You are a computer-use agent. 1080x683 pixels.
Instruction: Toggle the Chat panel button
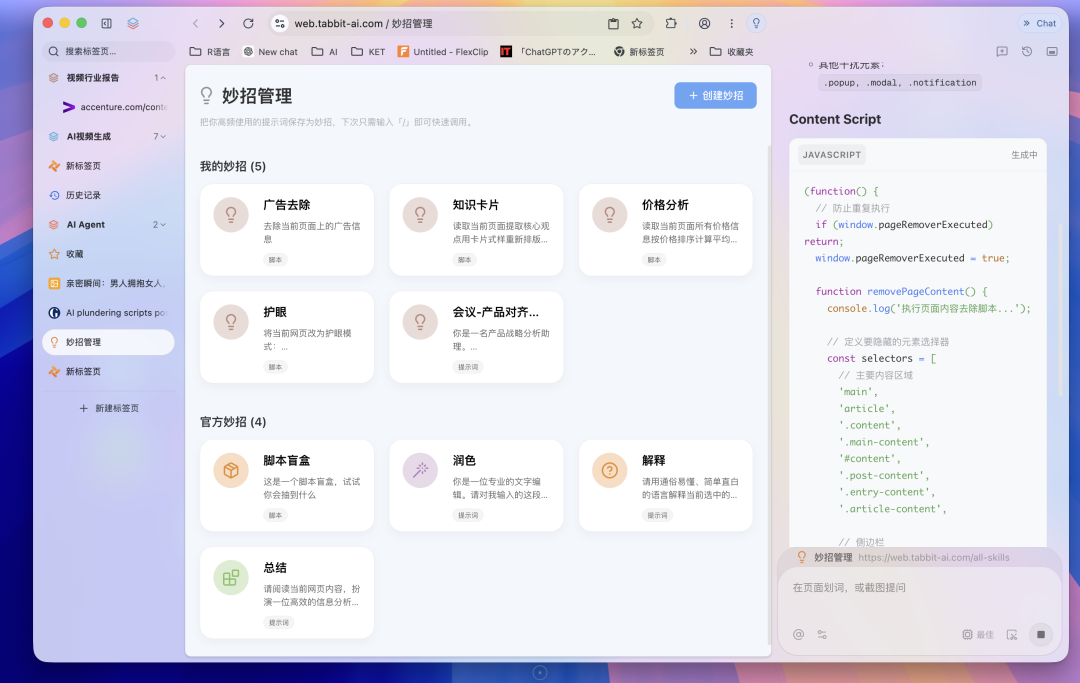(1039, 23)
